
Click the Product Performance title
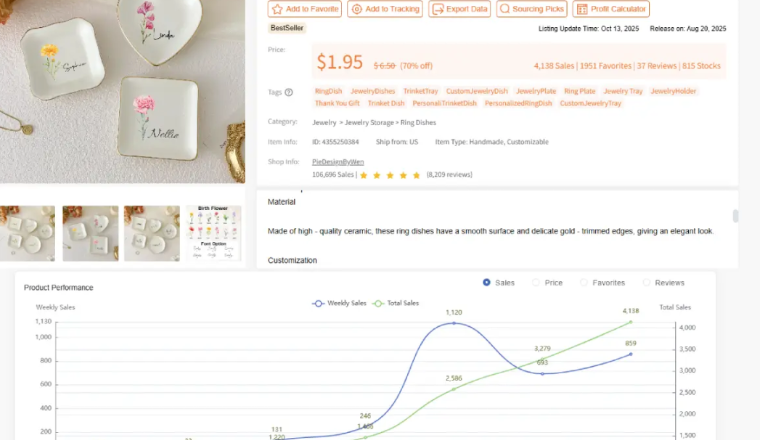coord(58,288)
